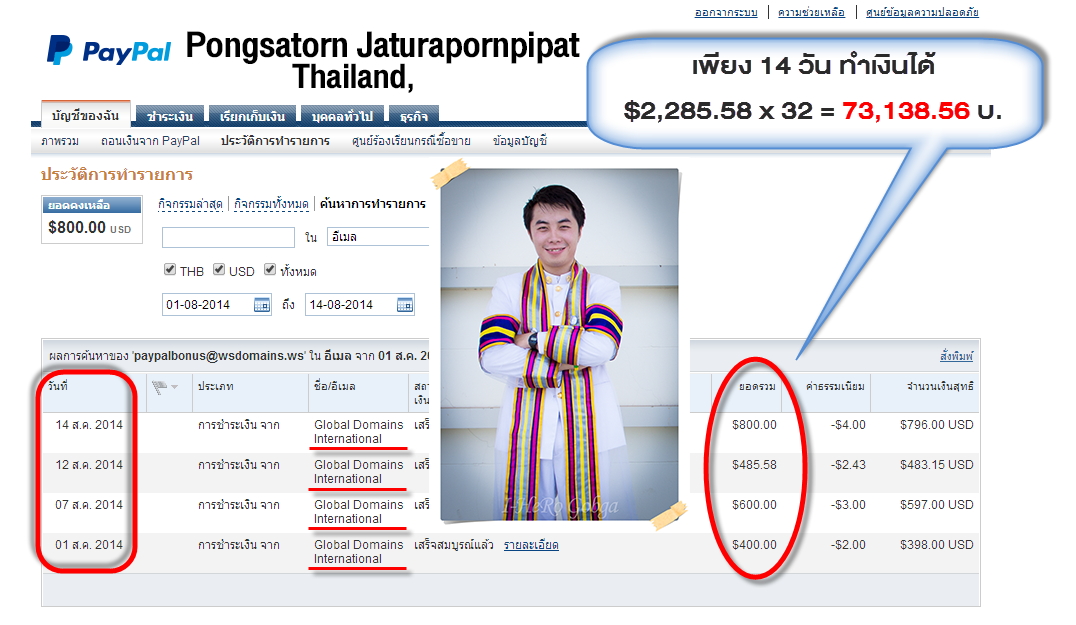Open ศูนย์ข้อมูลความปลอดภัย link
This screenshot has width=1076, height=625.
922,12
